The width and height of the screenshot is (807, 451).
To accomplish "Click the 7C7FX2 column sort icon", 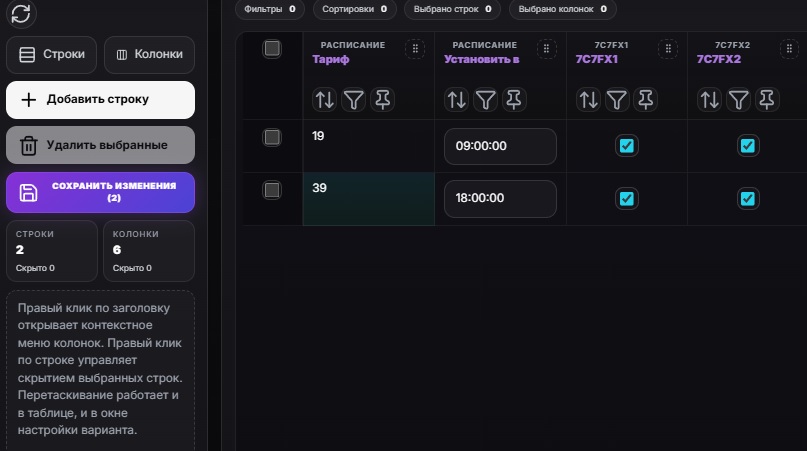I will tap(709, 99).
